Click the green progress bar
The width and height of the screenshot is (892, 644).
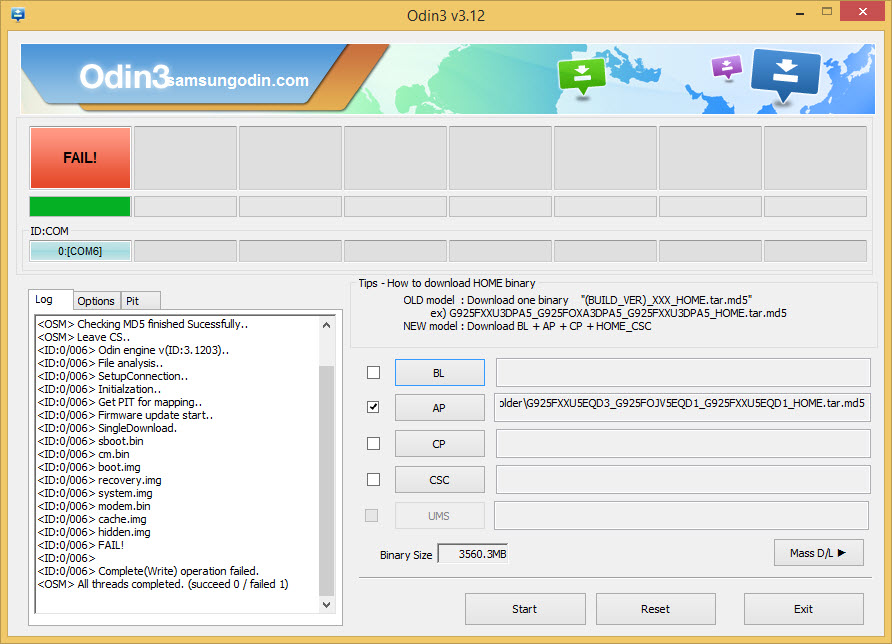tap(80, 206)
